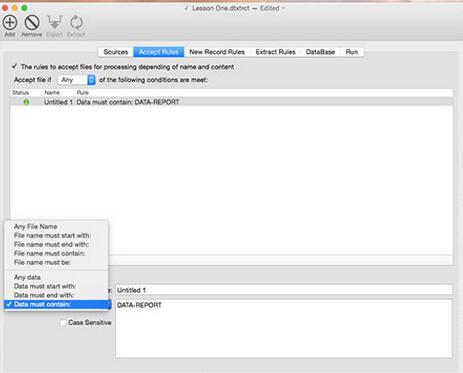Choose Any File Name option
The height and width of the screenshot is (373, 463).
[x=56, y=226]
